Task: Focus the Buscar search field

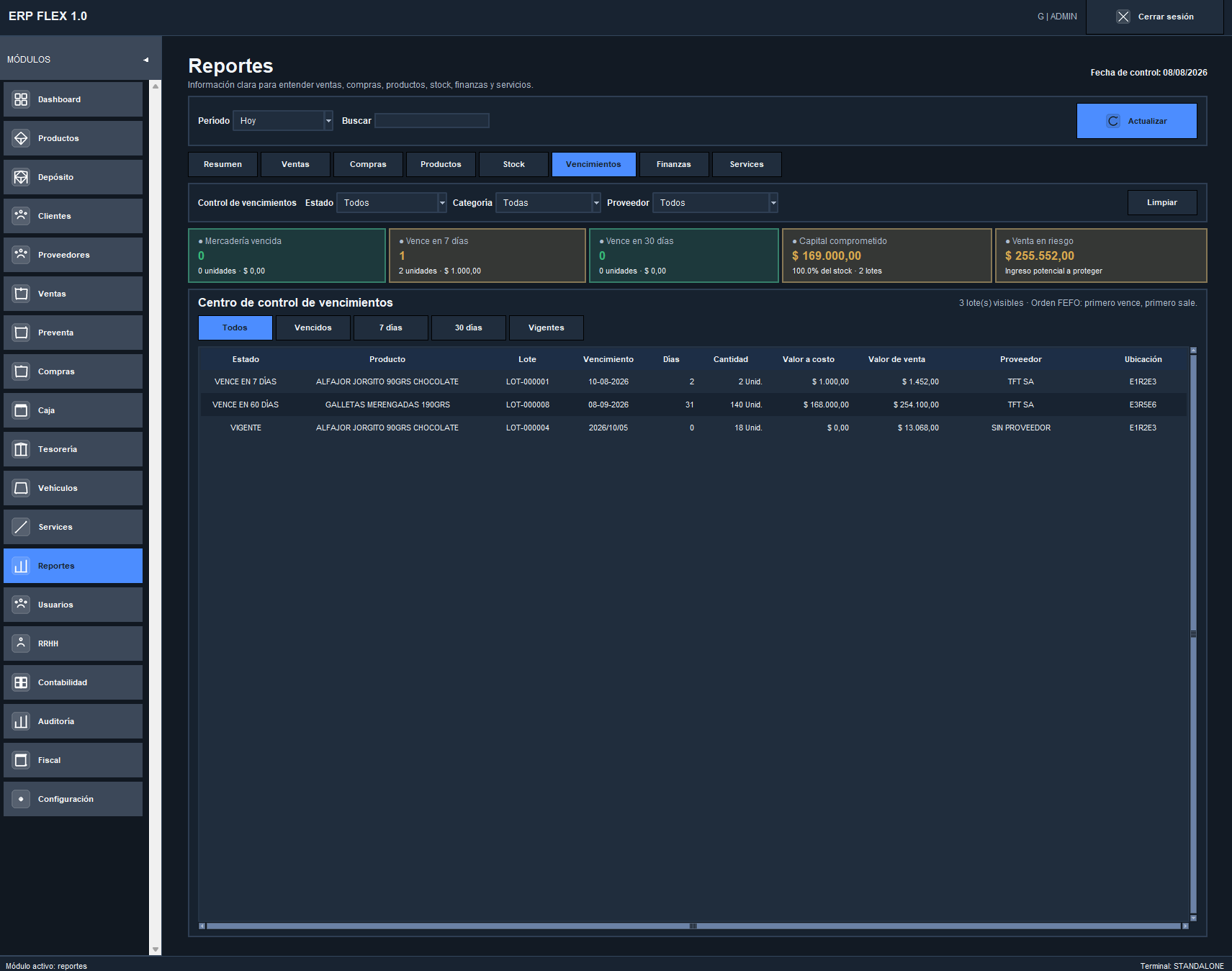Action: click(432, 121)
